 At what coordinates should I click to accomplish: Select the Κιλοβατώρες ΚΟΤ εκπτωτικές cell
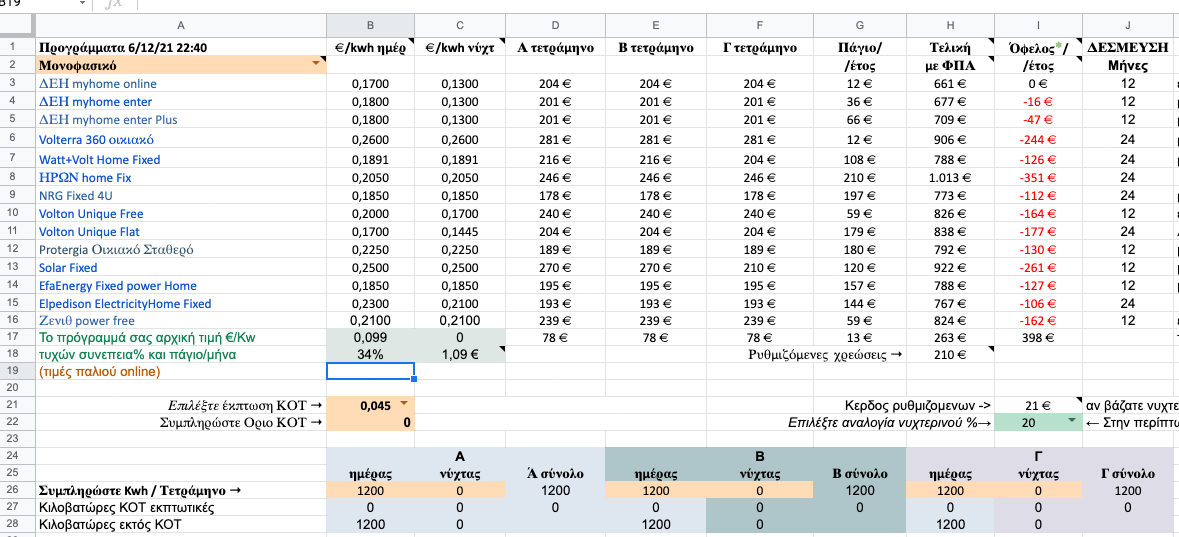coord(180,507)
